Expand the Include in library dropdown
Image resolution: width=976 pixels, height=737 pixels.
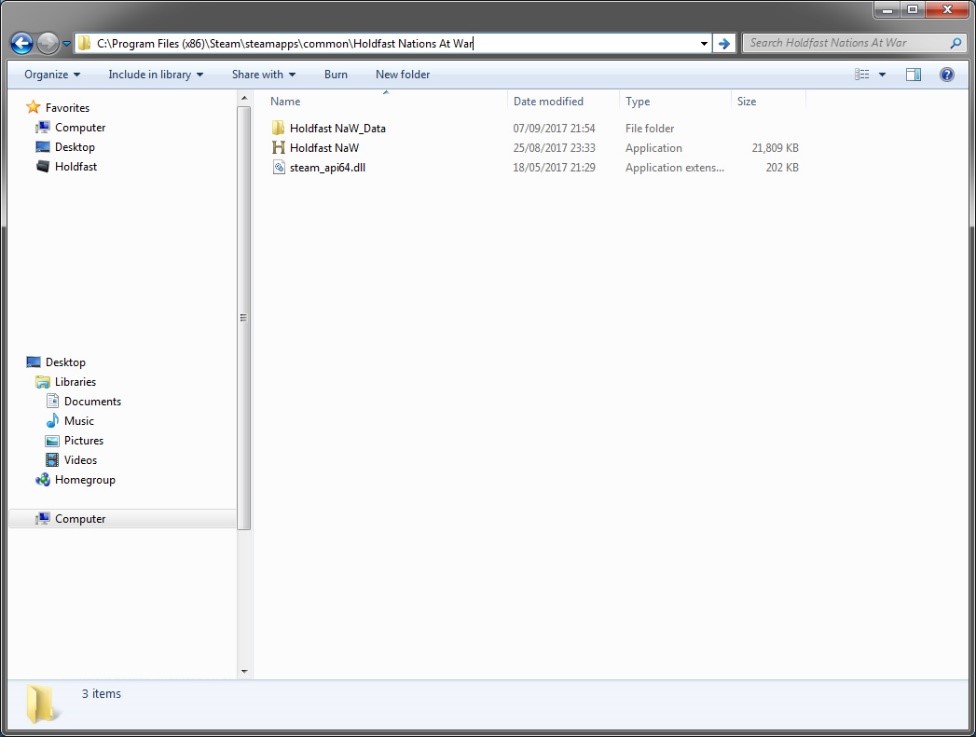tap(155, 74)
